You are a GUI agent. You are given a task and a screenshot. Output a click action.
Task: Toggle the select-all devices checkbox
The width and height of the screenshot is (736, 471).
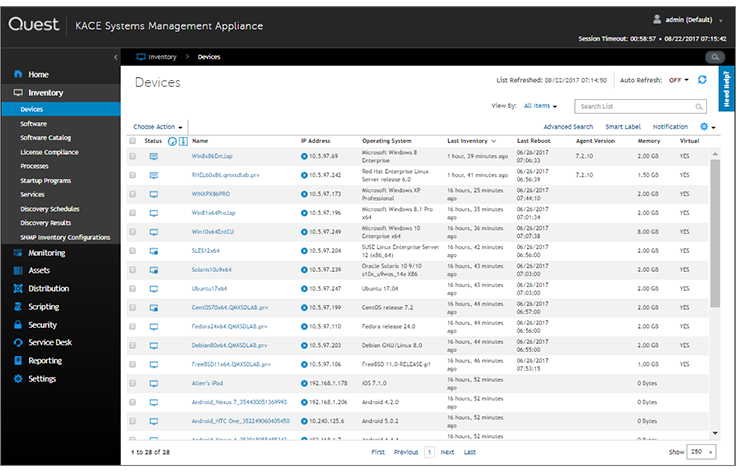133,141
